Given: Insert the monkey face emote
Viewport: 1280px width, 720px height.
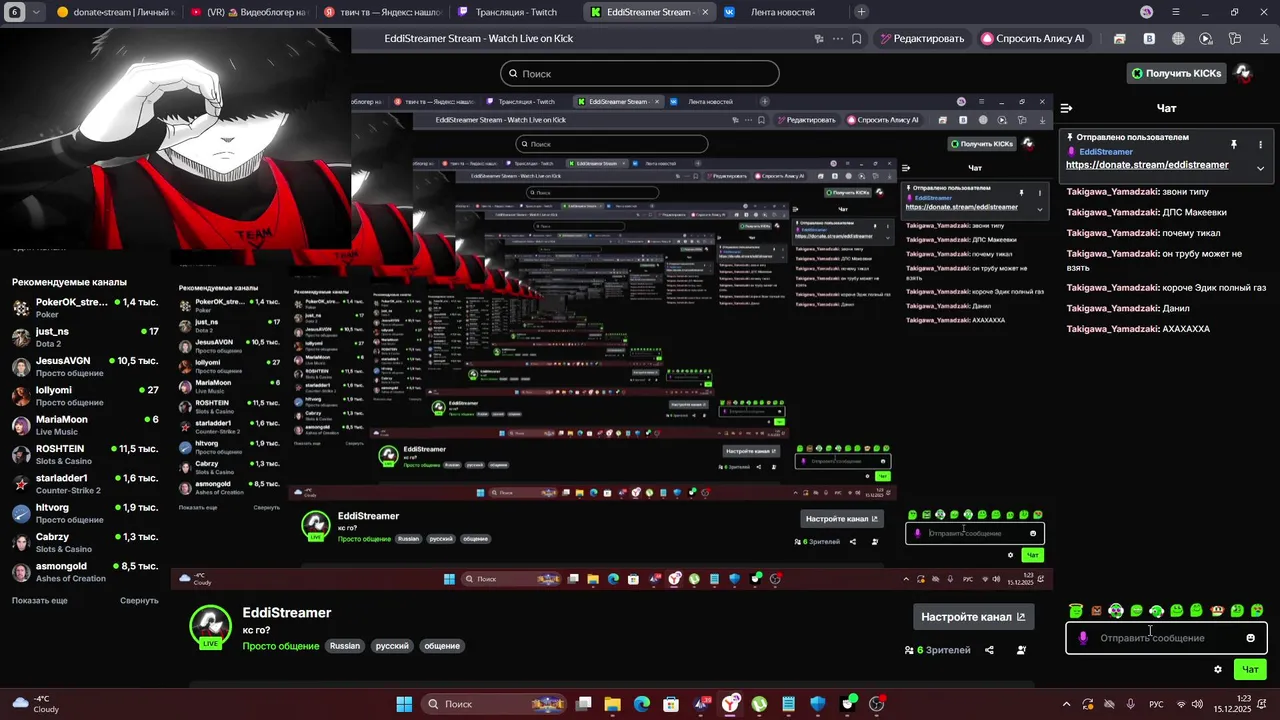Looking at the screenshot, I should pos(1217,610).
